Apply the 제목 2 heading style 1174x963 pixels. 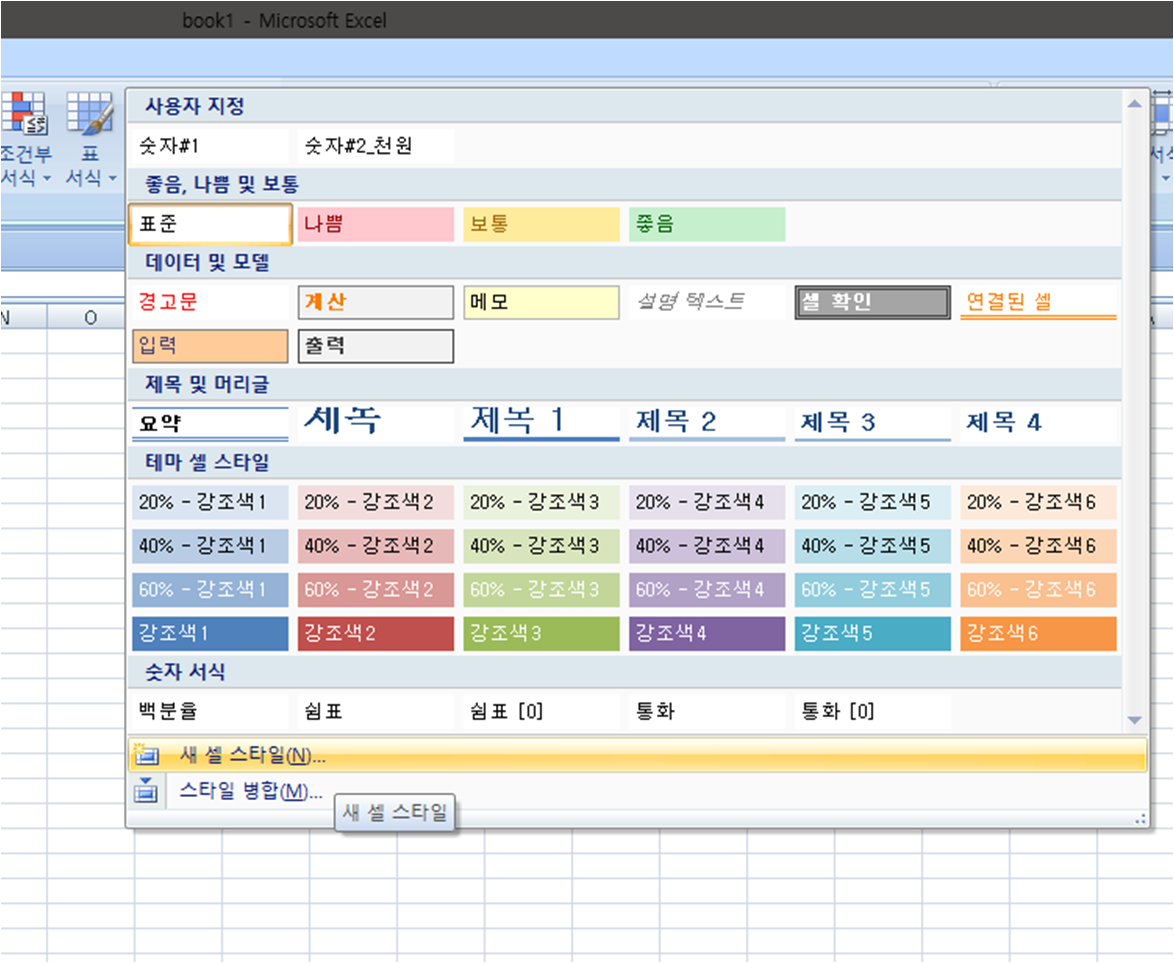pyautogui.click(x=707, y=424)
